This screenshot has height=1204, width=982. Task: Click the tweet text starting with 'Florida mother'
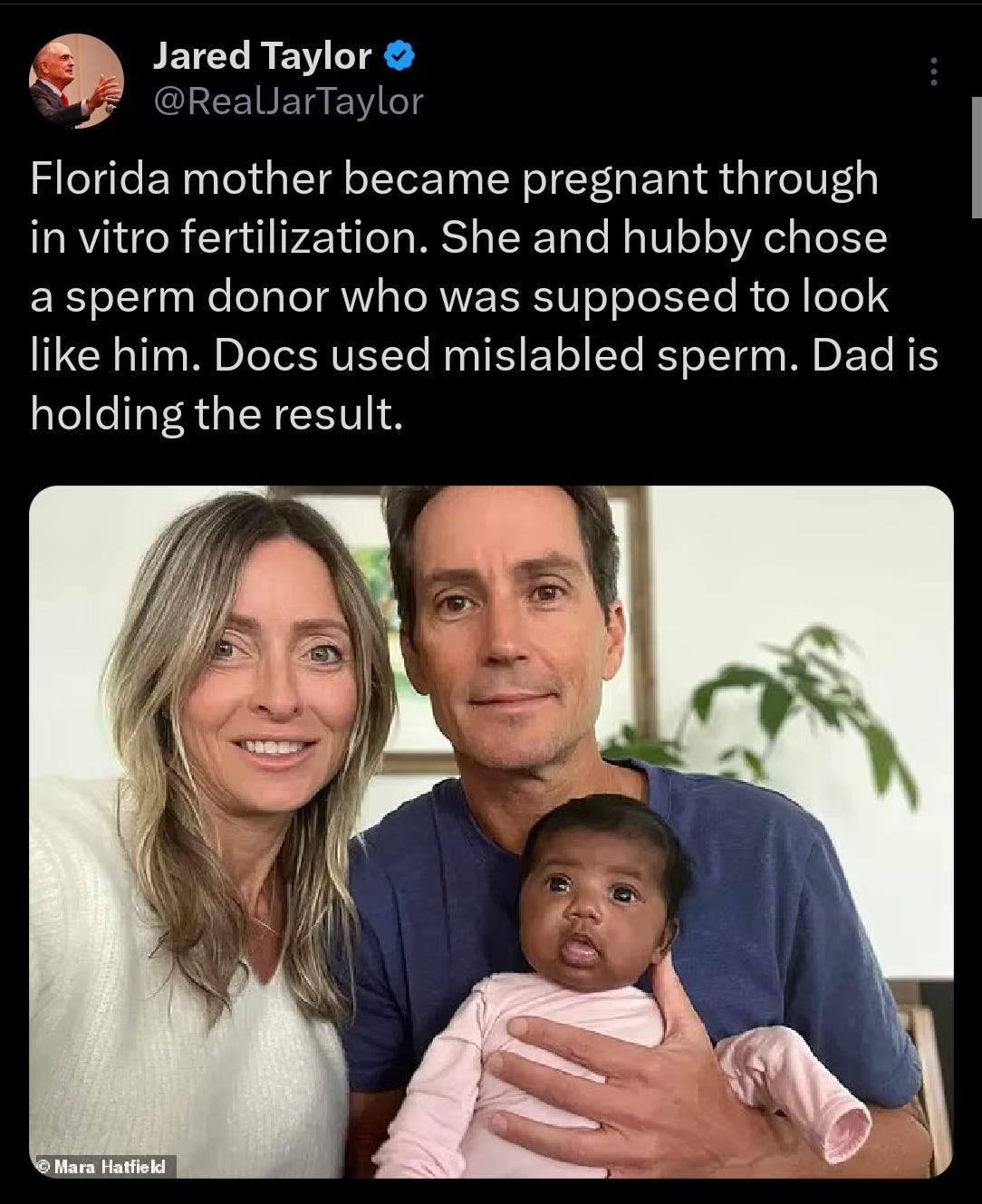pos(453,178)
